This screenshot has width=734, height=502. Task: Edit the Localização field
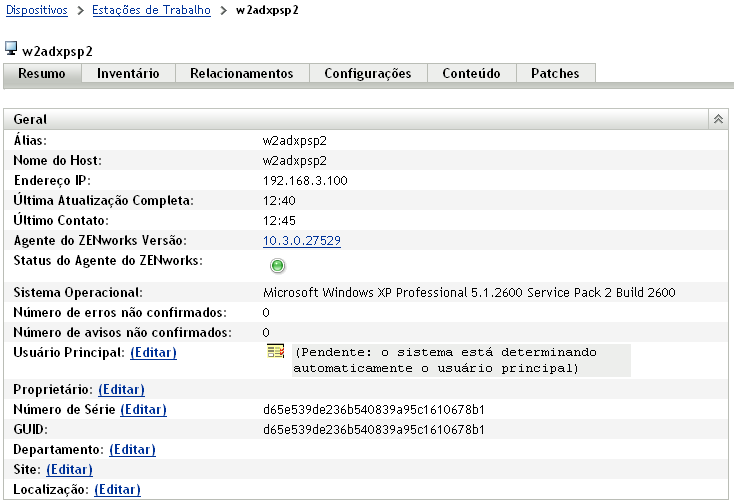click(117, 490)
